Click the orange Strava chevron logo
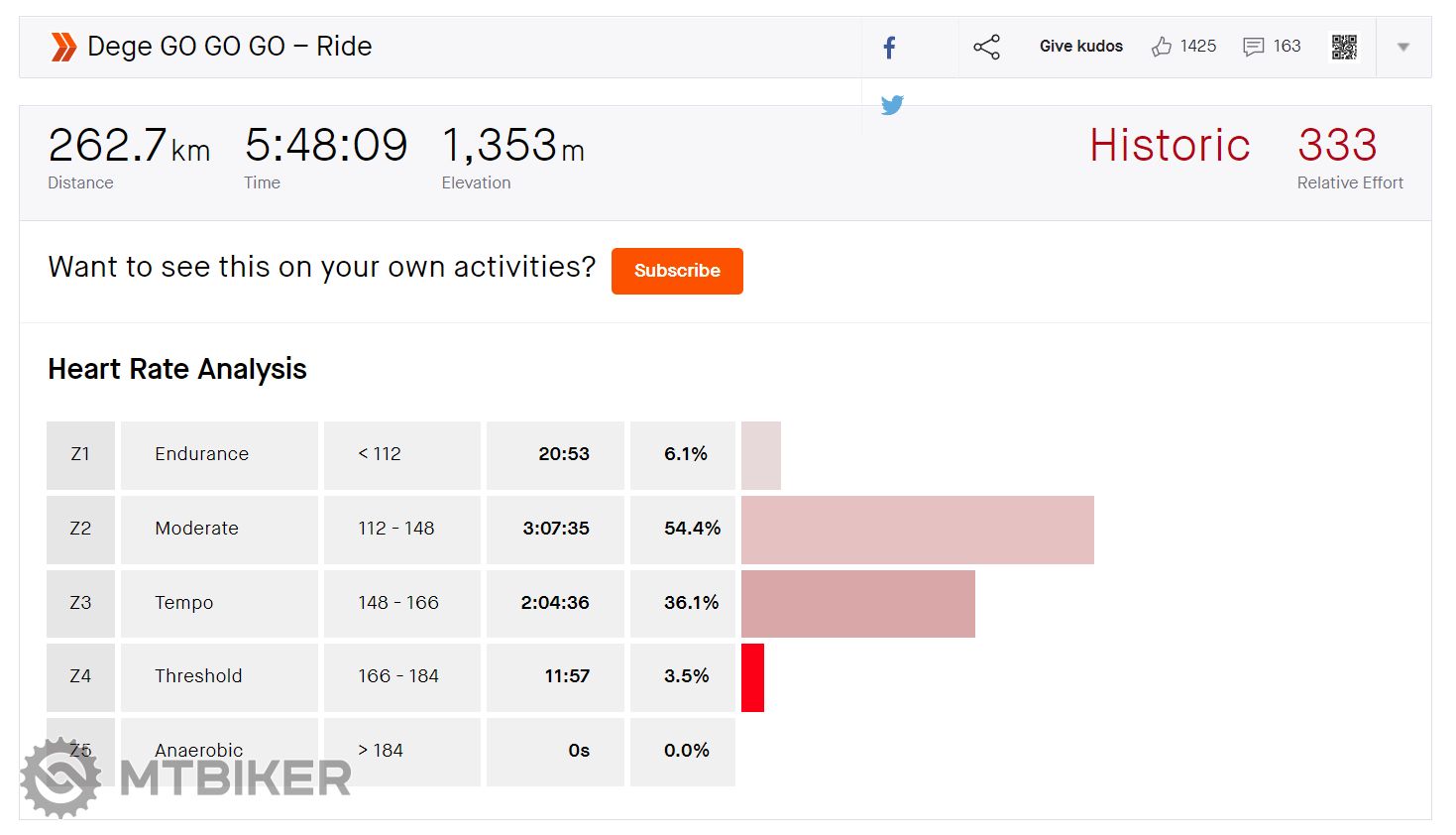This screenshot has height=835, width=1456. click(63, 47)
